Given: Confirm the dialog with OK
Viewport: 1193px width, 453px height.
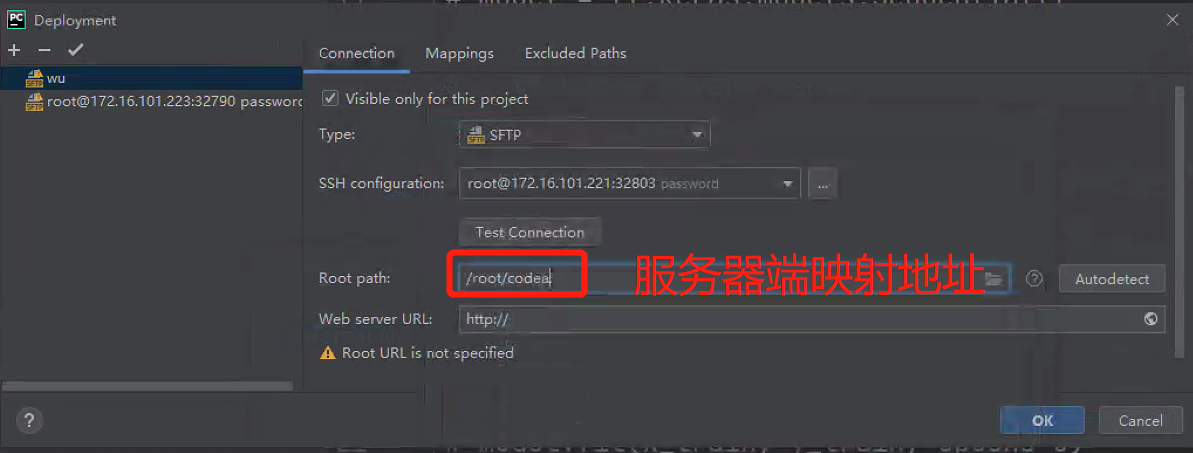Looking at the screenshot, I should point(1042,420).
